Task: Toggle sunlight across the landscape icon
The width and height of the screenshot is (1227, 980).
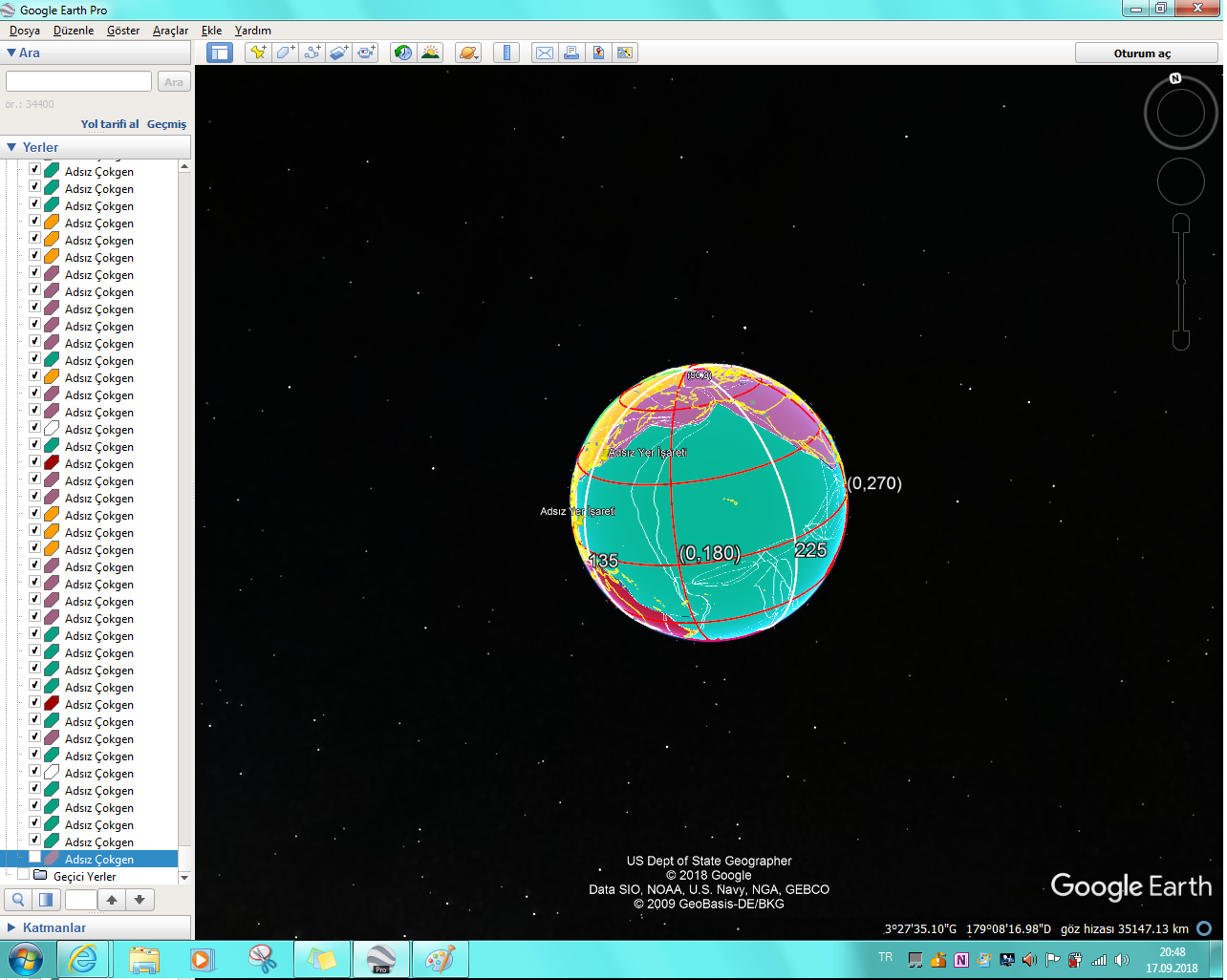Action: 430,53
